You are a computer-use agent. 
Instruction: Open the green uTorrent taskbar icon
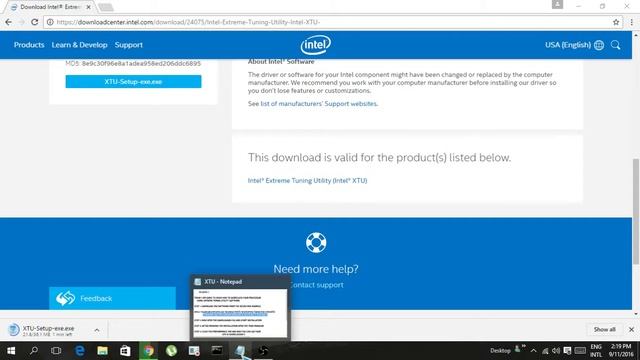pyautogui.click(x=171, y=351)
